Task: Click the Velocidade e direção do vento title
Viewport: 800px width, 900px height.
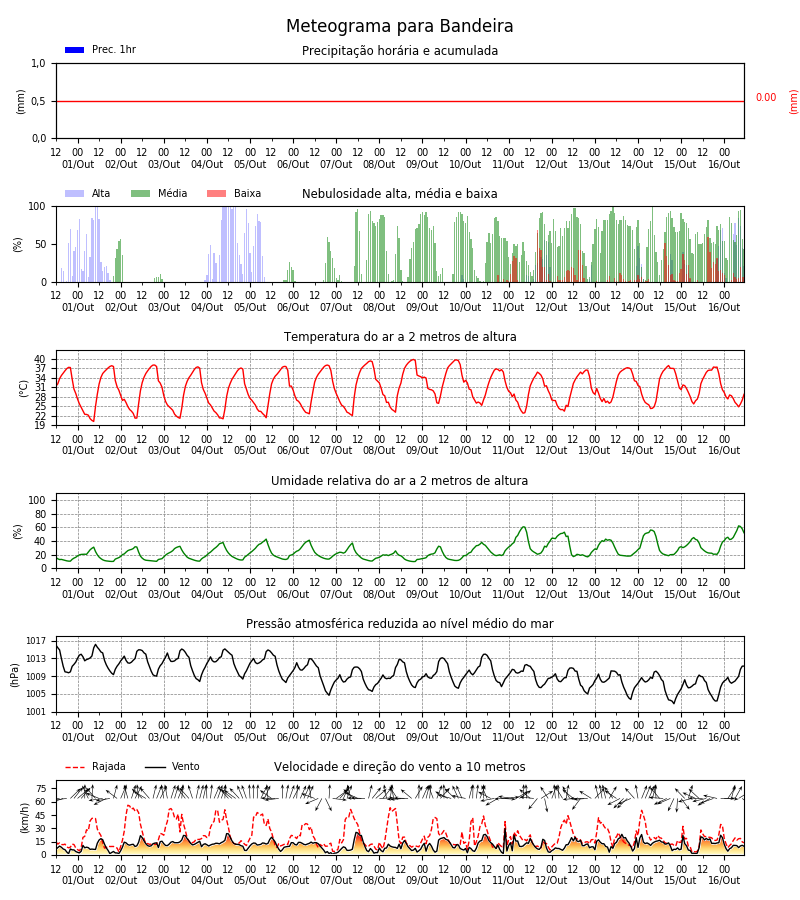Action: [x=399, y=767]
